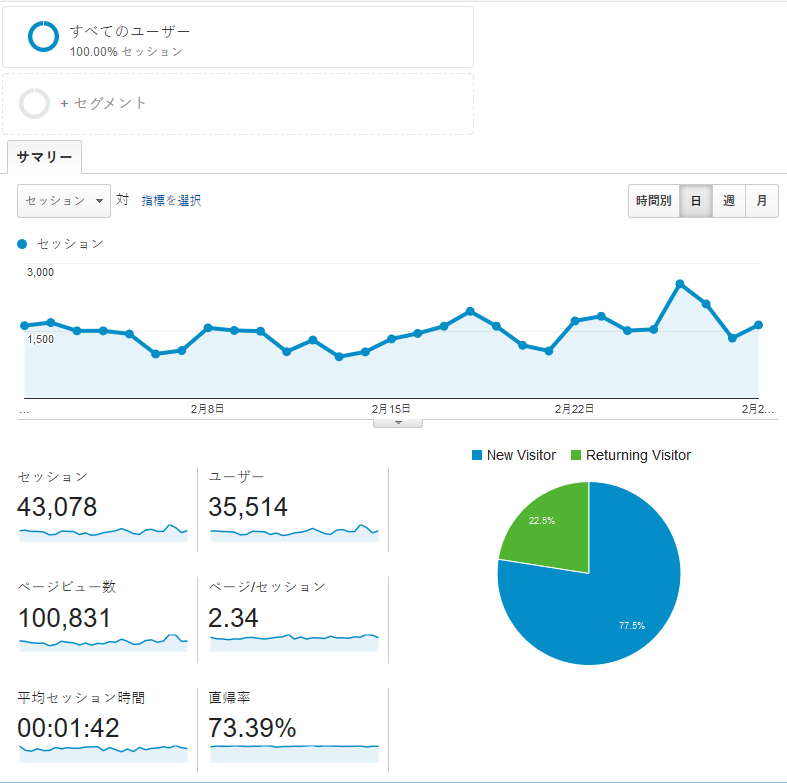Click the 指標を選択 link
The image size is (787, 783).
[171, 201]
